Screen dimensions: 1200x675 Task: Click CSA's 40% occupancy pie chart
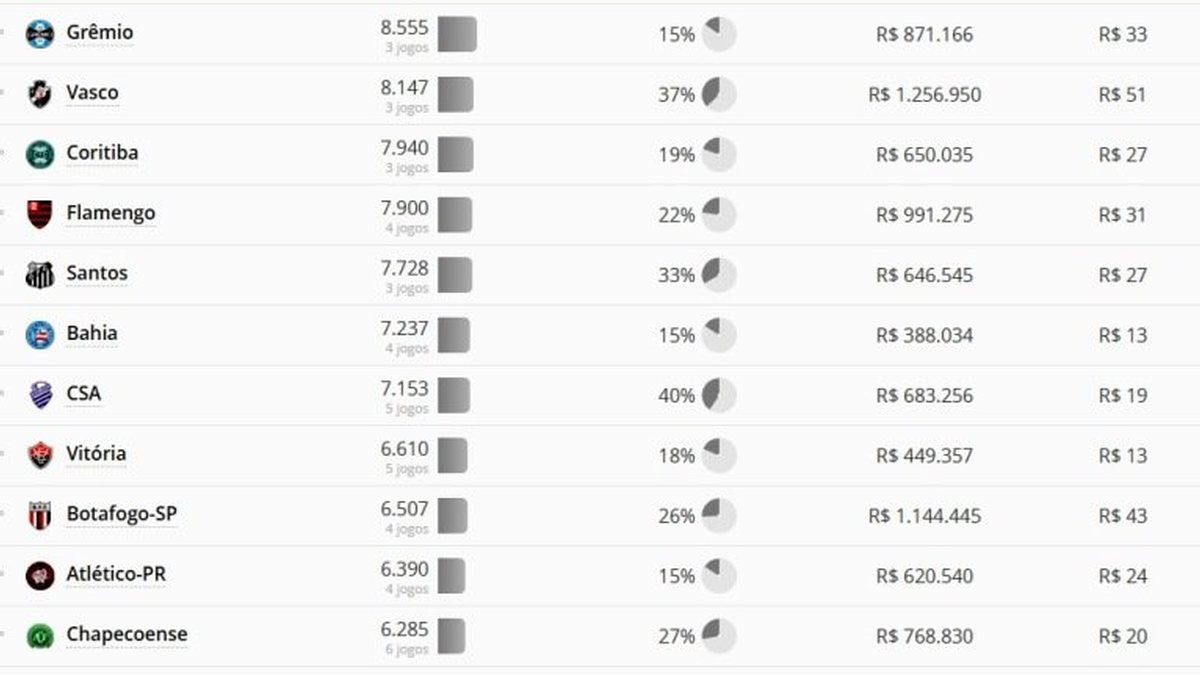pyautogui.click(x=719, y=395)
